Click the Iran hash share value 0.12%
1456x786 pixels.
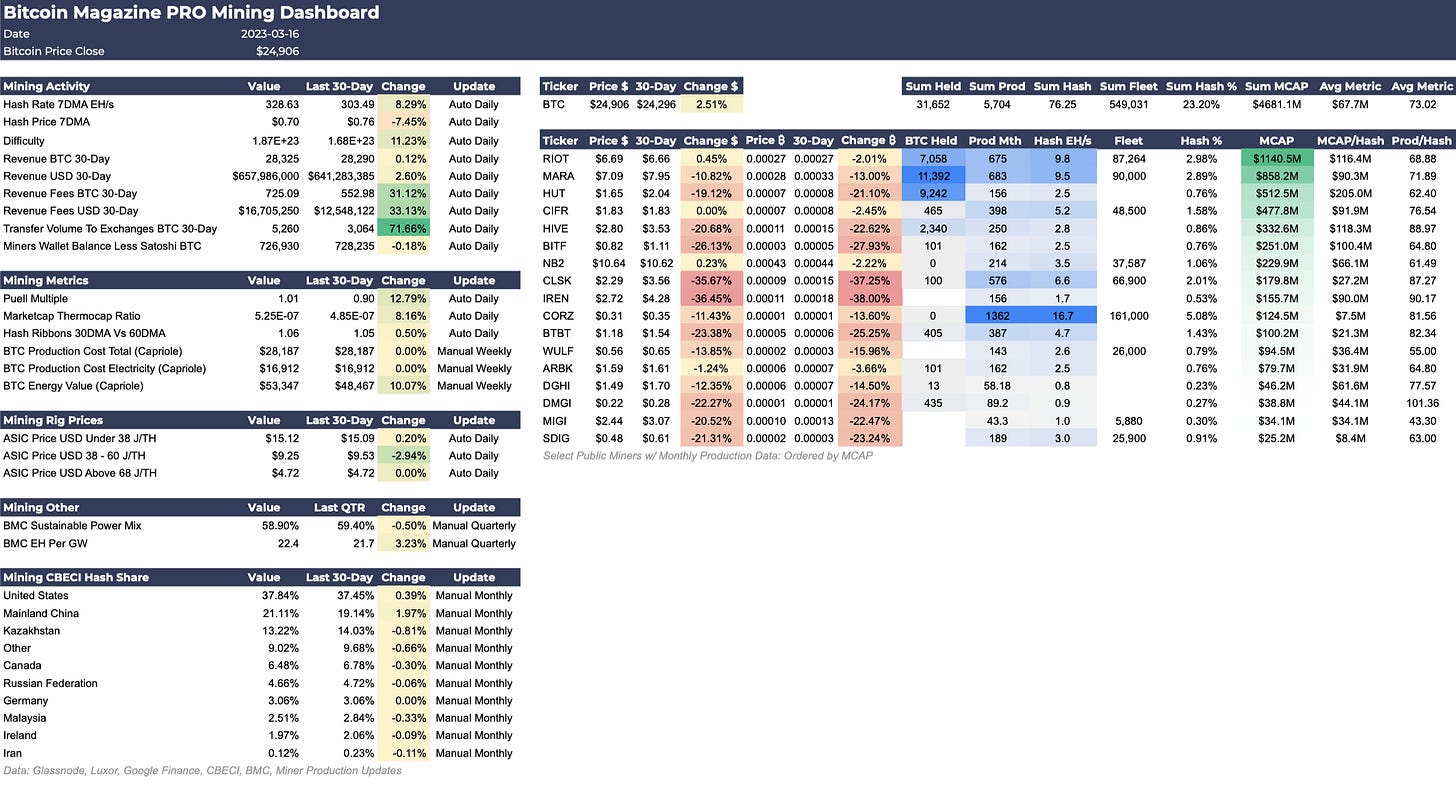pyautogui.click(x=283, y=753)
